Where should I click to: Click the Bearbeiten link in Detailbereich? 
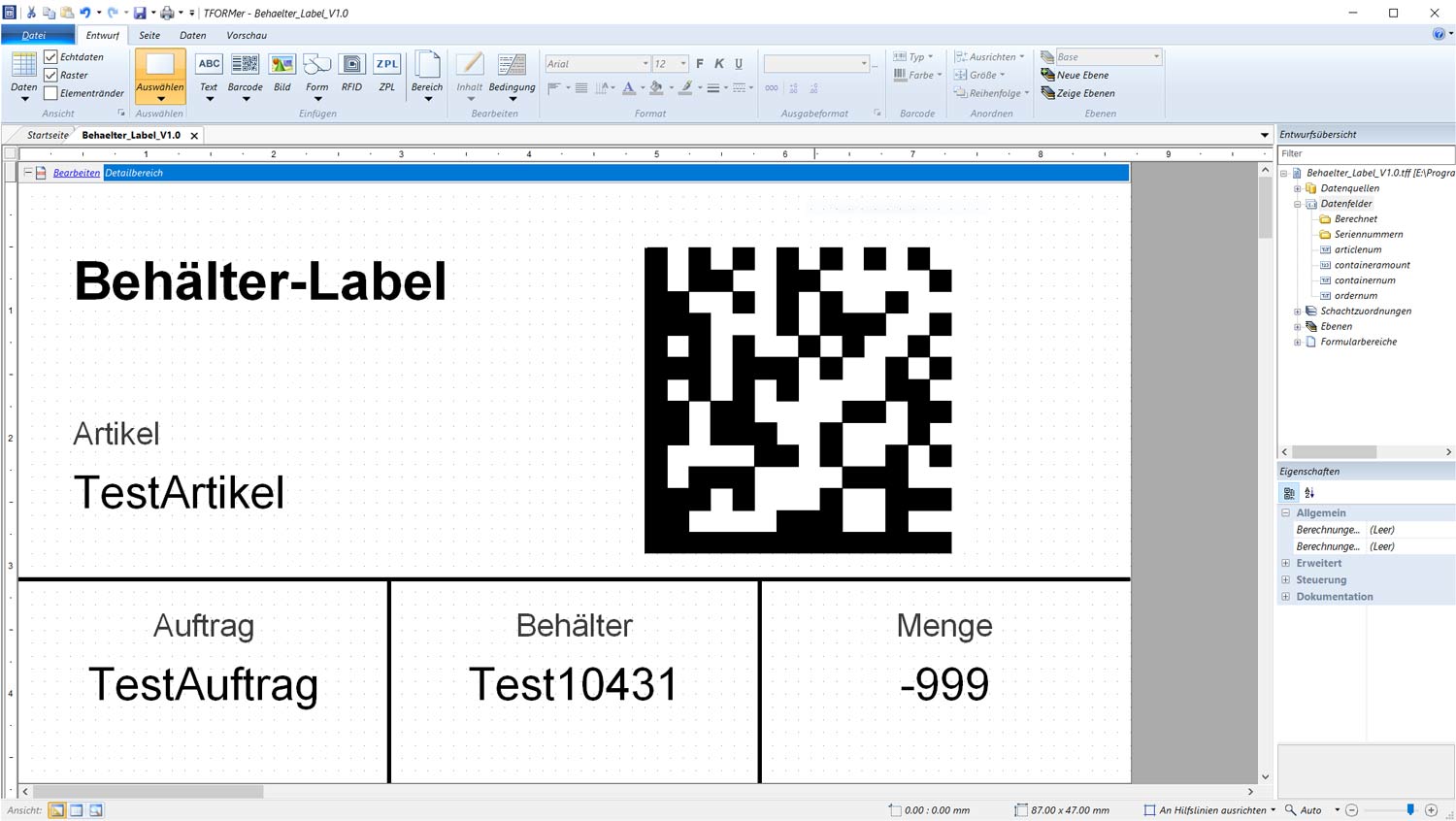77,173
